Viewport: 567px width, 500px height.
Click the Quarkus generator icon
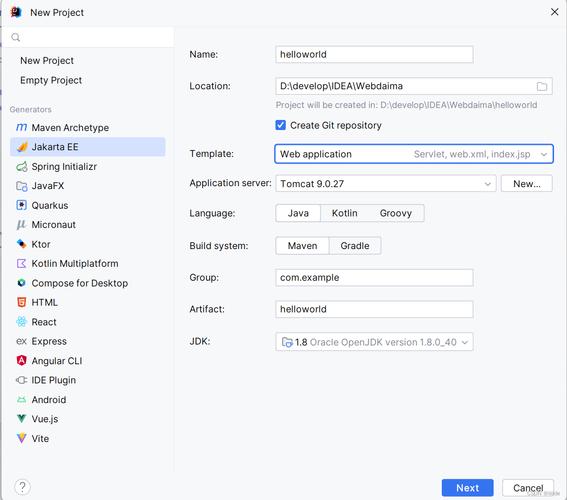22,205
